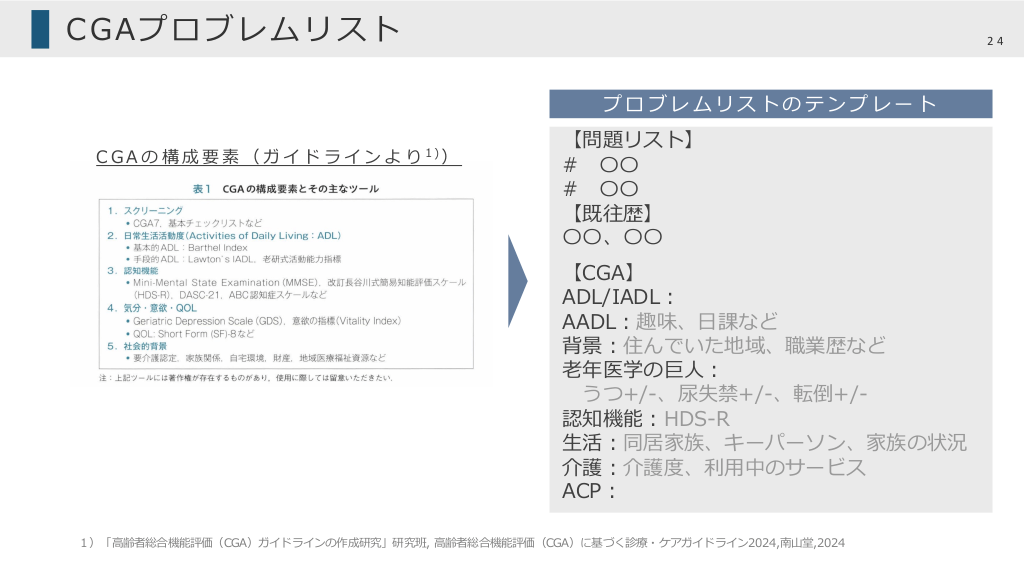
Task: Click the 【既往歴】 template heading
Action: point(613,212)
